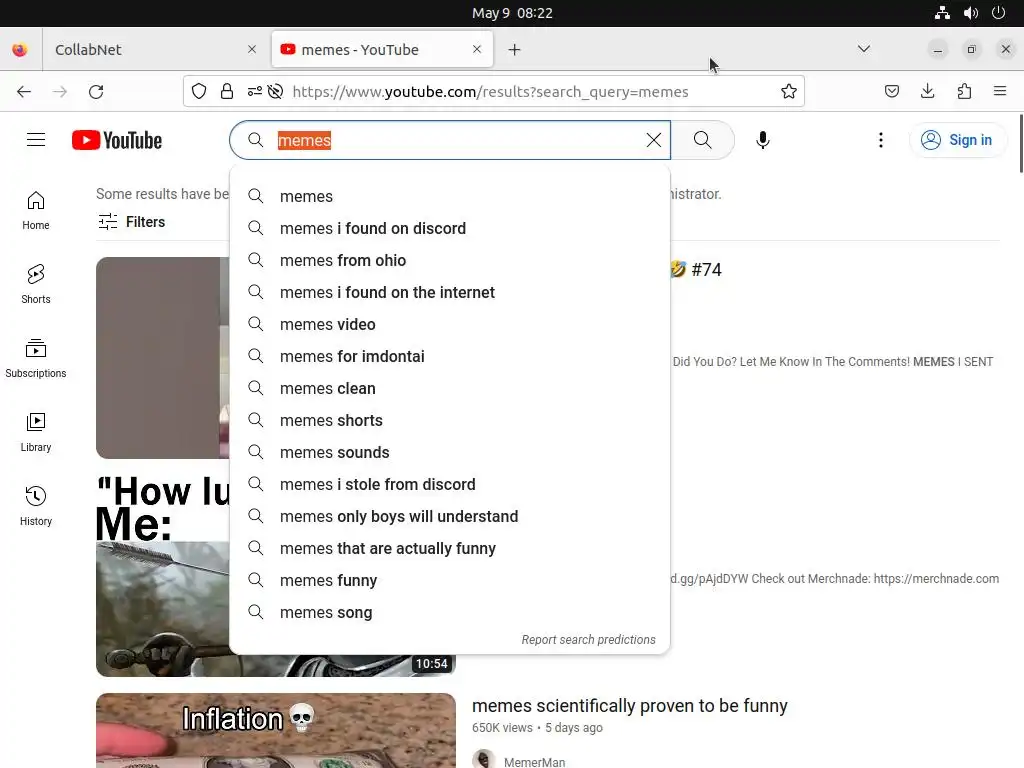Open MemerMan channel link
The width and height of the screenshot is (1024, 768).
[x=534, y=761]
